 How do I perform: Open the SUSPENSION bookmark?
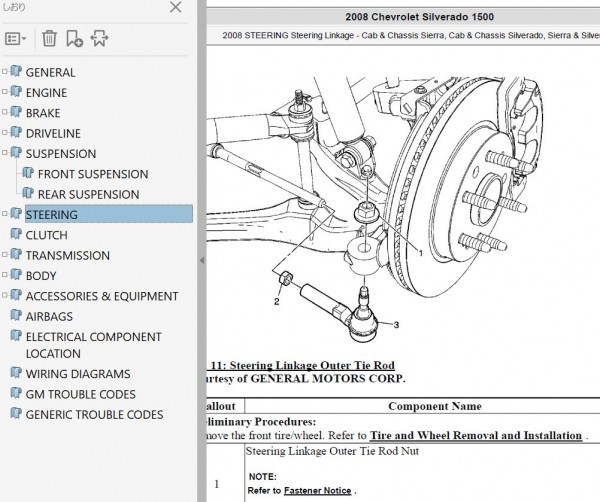pos(61,153)
